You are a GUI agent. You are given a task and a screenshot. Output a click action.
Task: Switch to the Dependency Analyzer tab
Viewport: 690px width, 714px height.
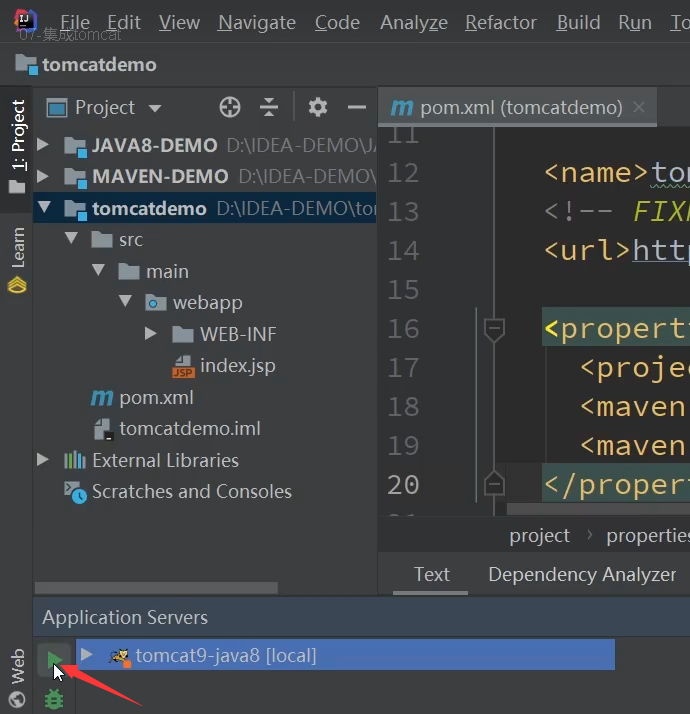pyautogui.click(x=582, y=575)
